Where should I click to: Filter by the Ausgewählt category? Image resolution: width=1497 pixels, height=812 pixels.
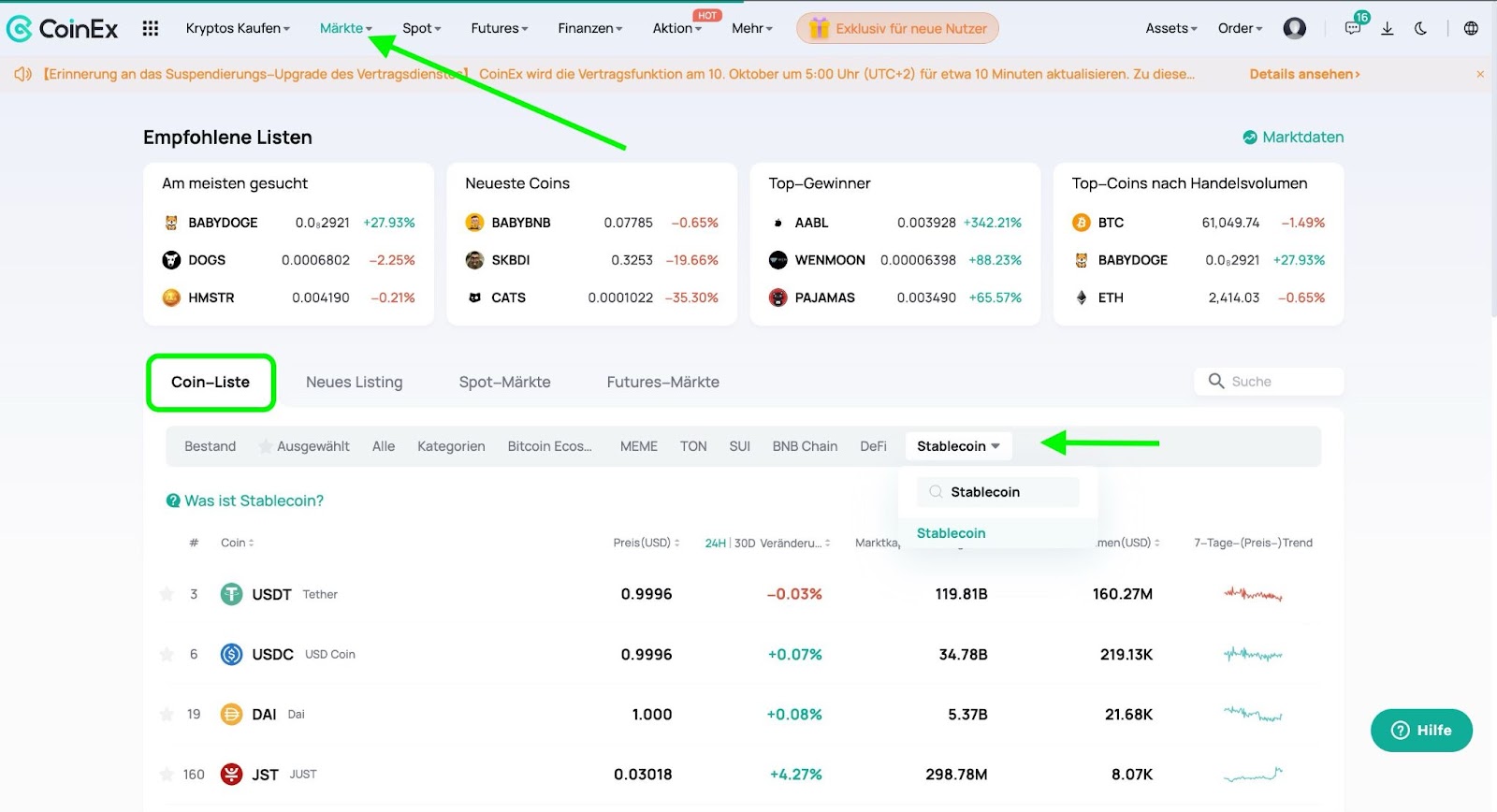pyautogui.click(x=304, y=446)
